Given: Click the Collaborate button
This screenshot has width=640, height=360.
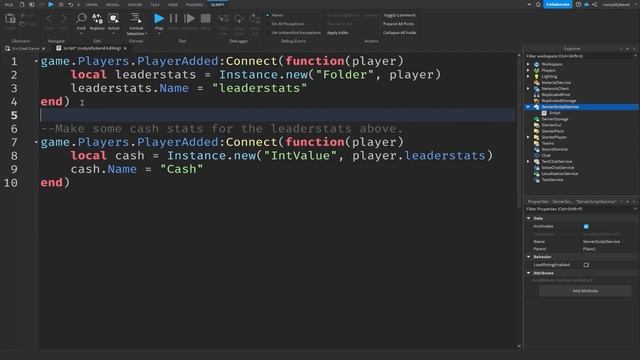Looking at the screenshot, I should [558, 4].
